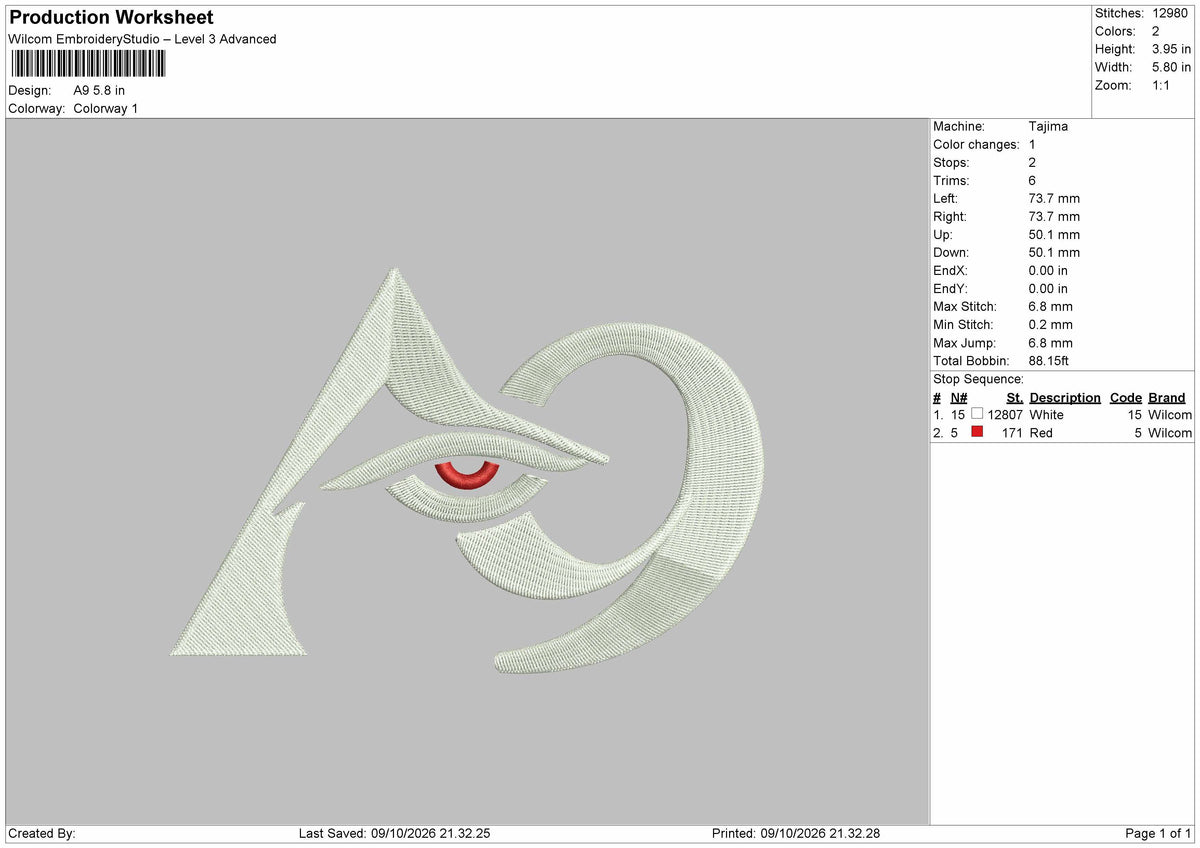Screen dimensions: 1200x848
Task: Click the A9 embroidery design preview
Action: pos(468,470)
